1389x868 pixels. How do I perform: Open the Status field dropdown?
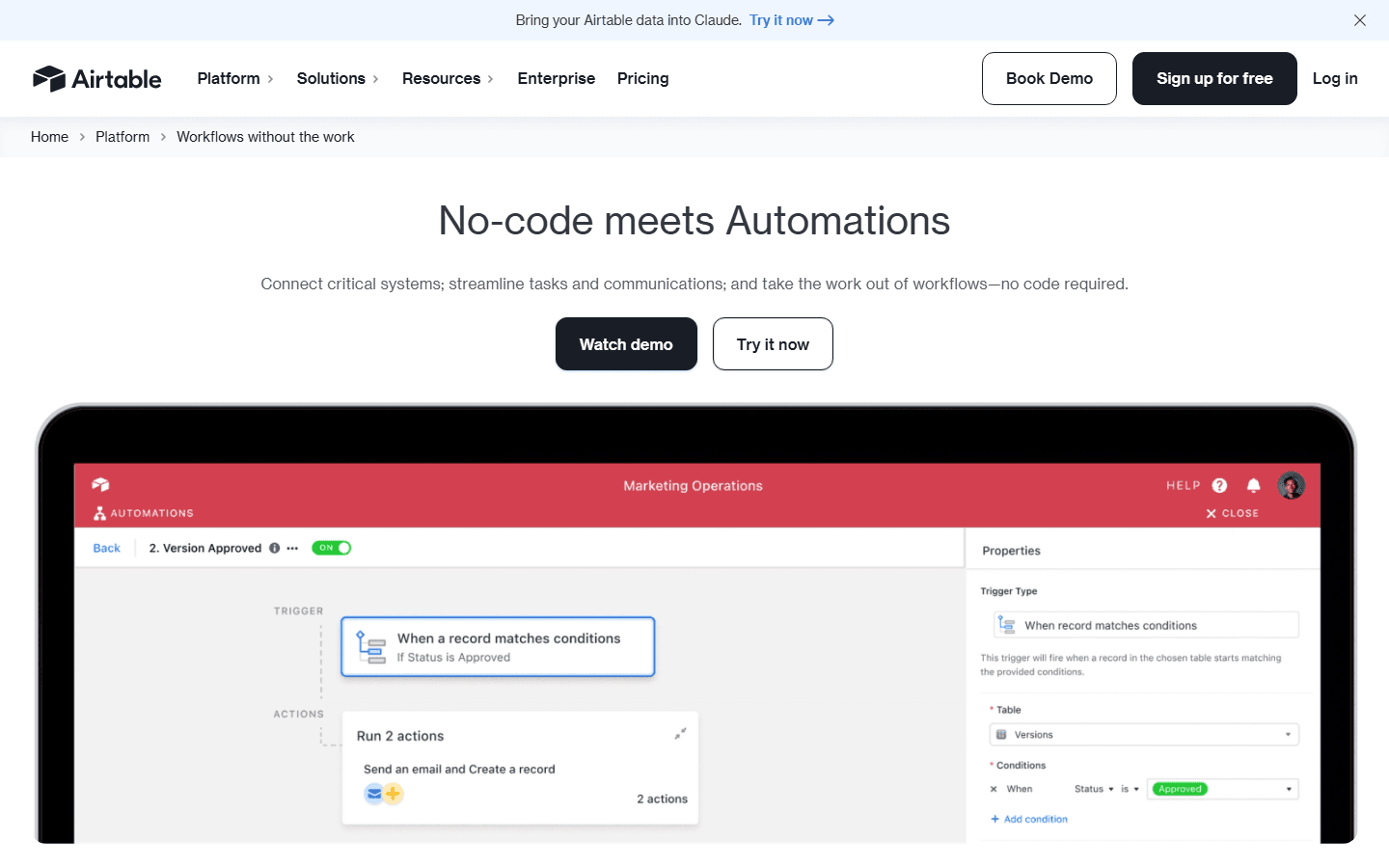coord(1094,789)
